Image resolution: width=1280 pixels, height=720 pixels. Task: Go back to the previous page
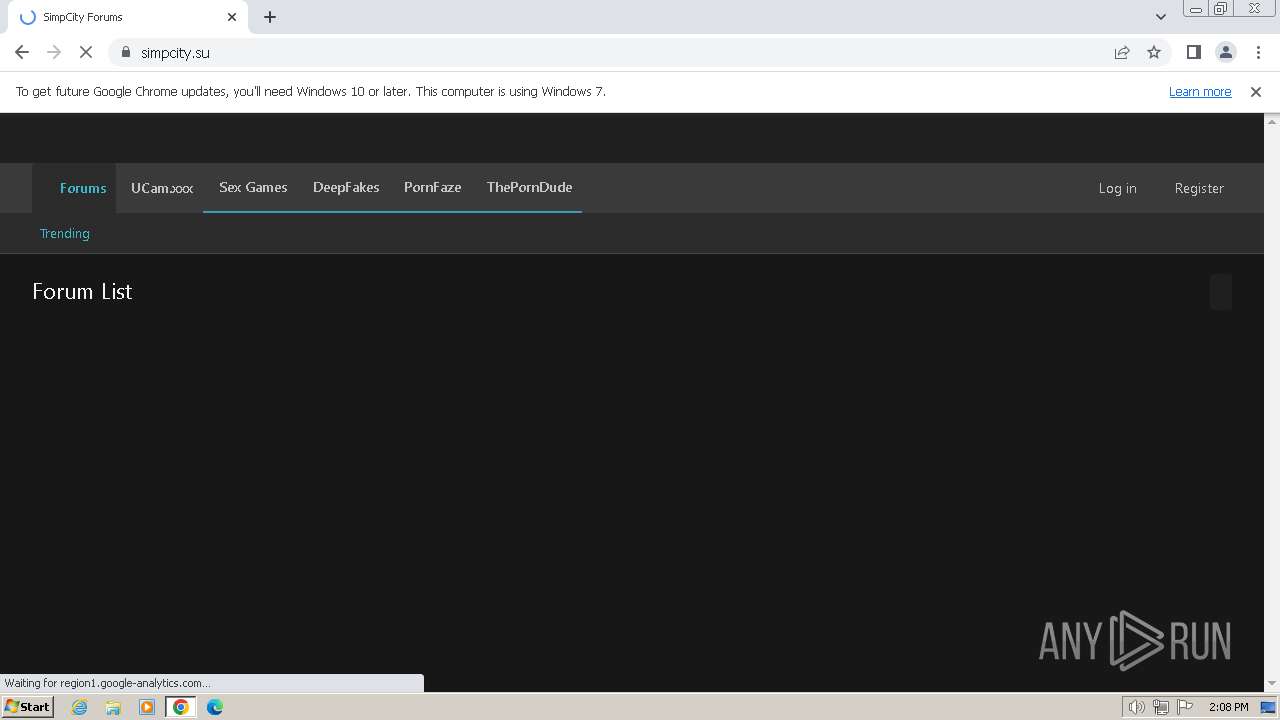tap(22, 52)
